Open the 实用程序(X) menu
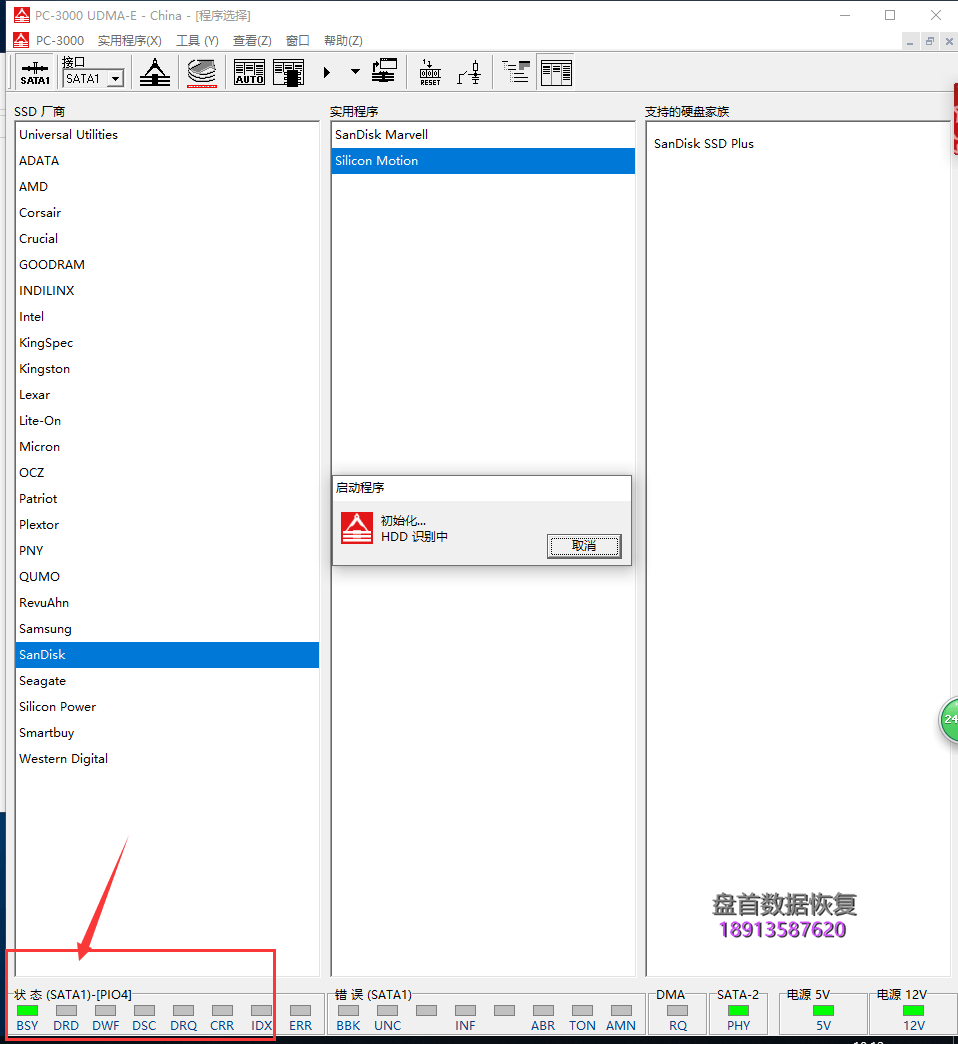Screen dimensions: 958x1044 (x=130, y=41)
